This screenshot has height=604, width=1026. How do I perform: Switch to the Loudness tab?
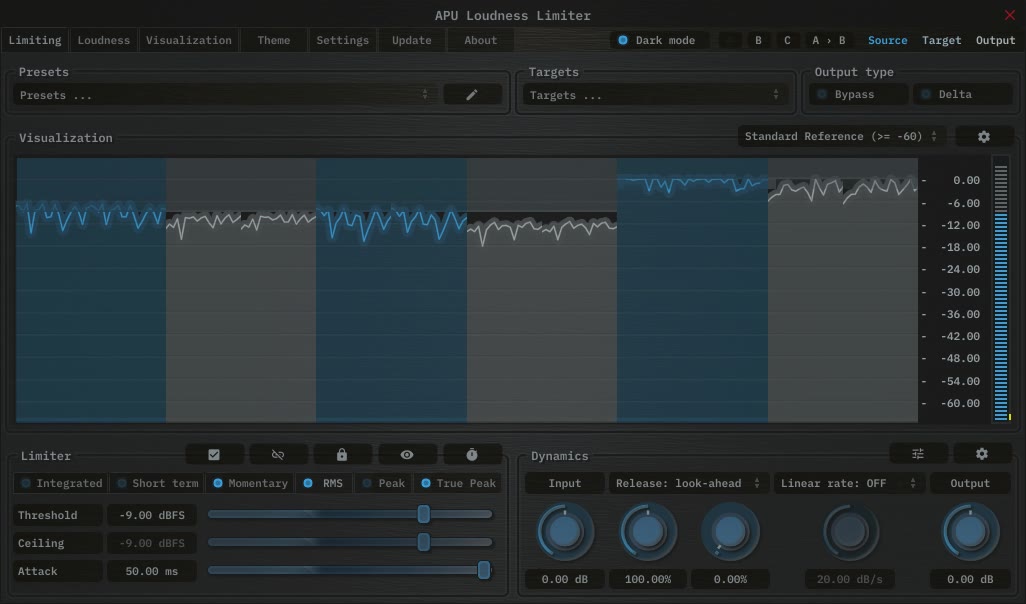103,40
